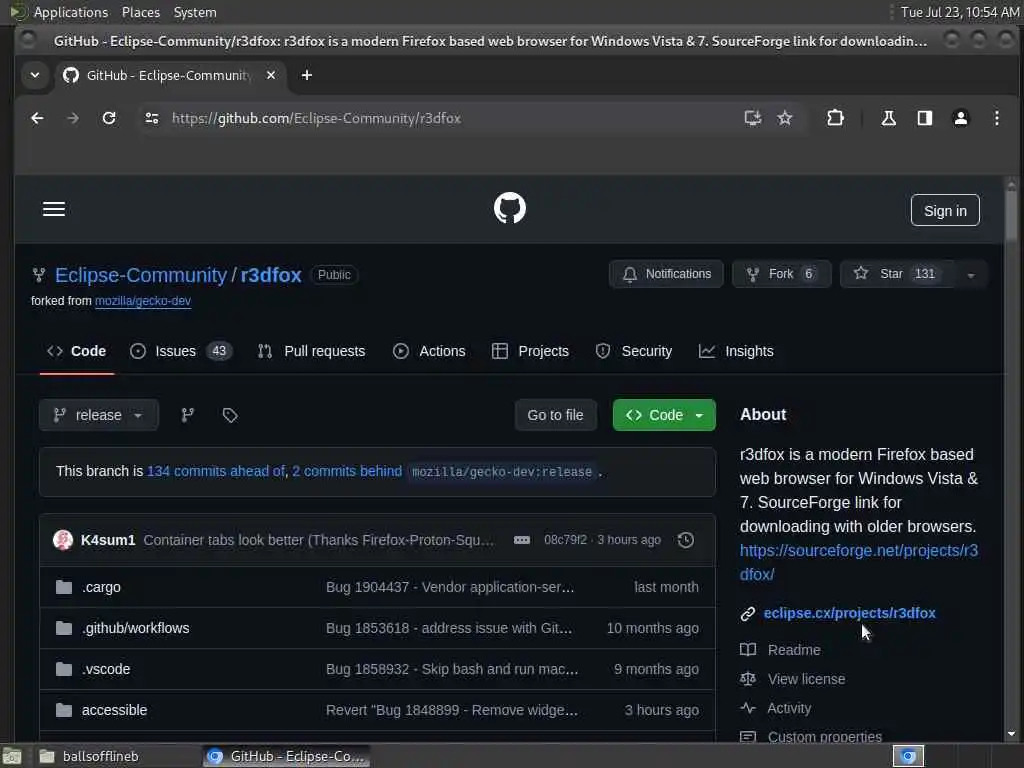Open the Issues tab
This screenshot has width=1024, height=768.
pyautogui.click(x=181, y=351)
